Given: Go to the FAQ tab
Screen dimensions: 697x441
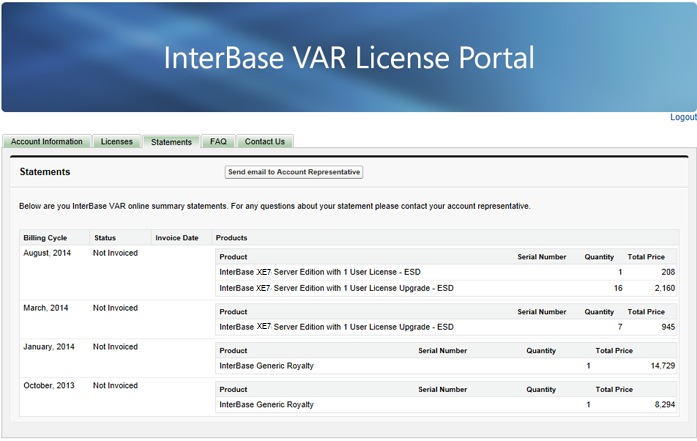Looking at the screenshot, I should click(x=218, y=142).
